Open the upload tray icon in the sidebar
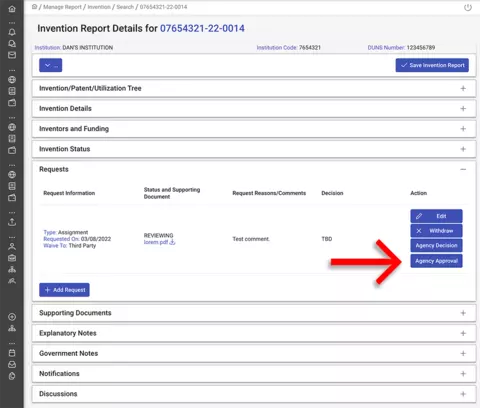The height and width of the screenshot is (408, 480). [12, 222]
